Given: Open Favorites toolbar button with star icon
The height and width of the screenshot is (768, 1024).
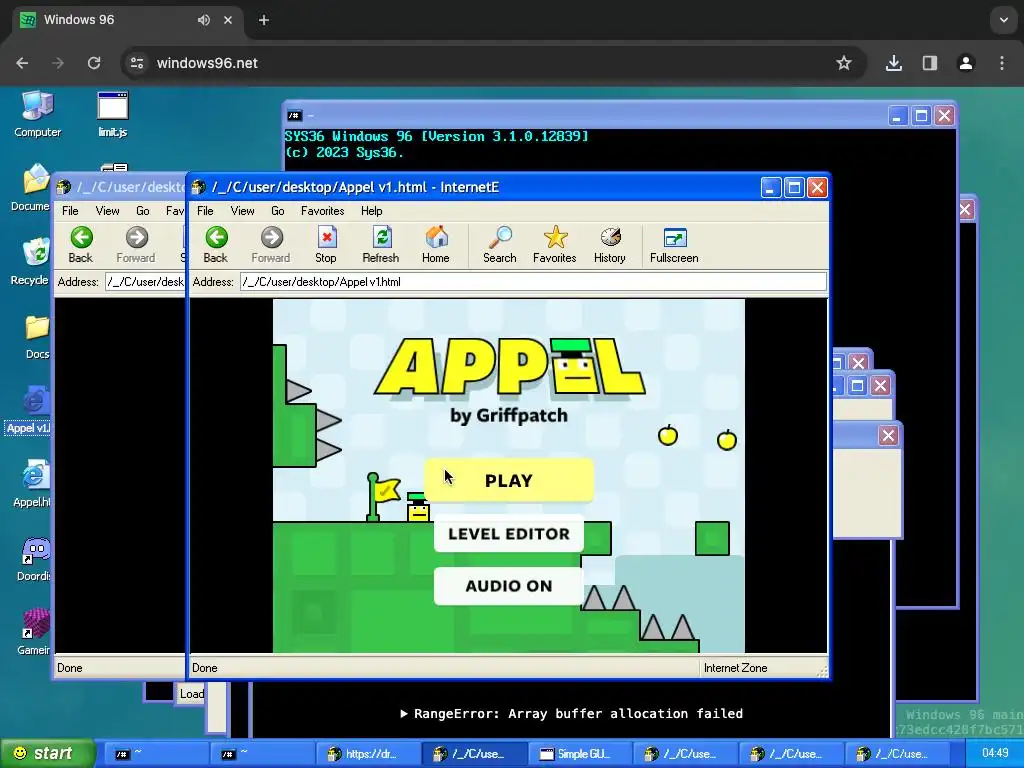Looking at the screenshot, I should (554, 245).
